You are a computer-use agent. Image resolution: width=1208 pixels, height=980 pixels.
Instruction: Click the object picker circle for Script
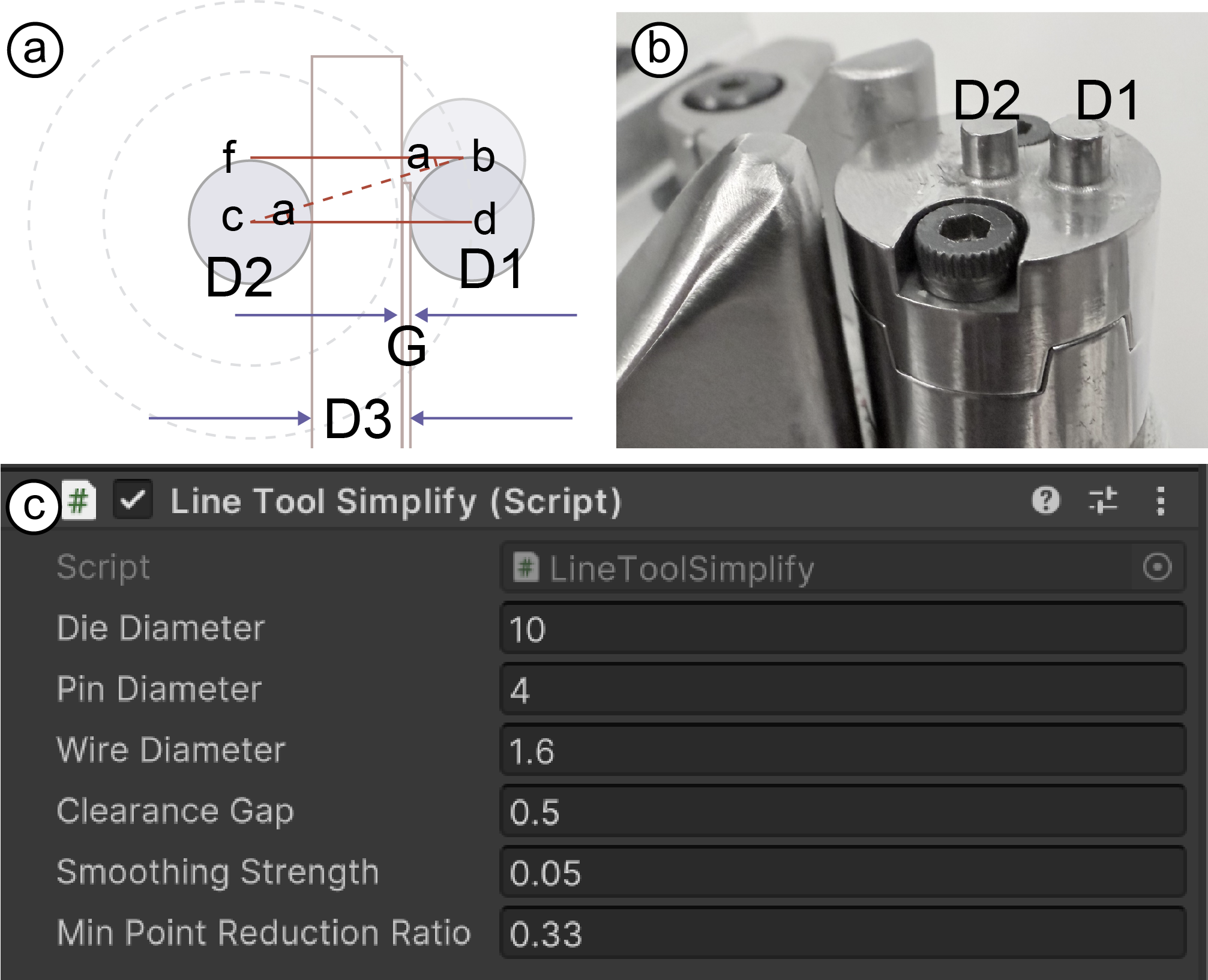point(1158,567)
